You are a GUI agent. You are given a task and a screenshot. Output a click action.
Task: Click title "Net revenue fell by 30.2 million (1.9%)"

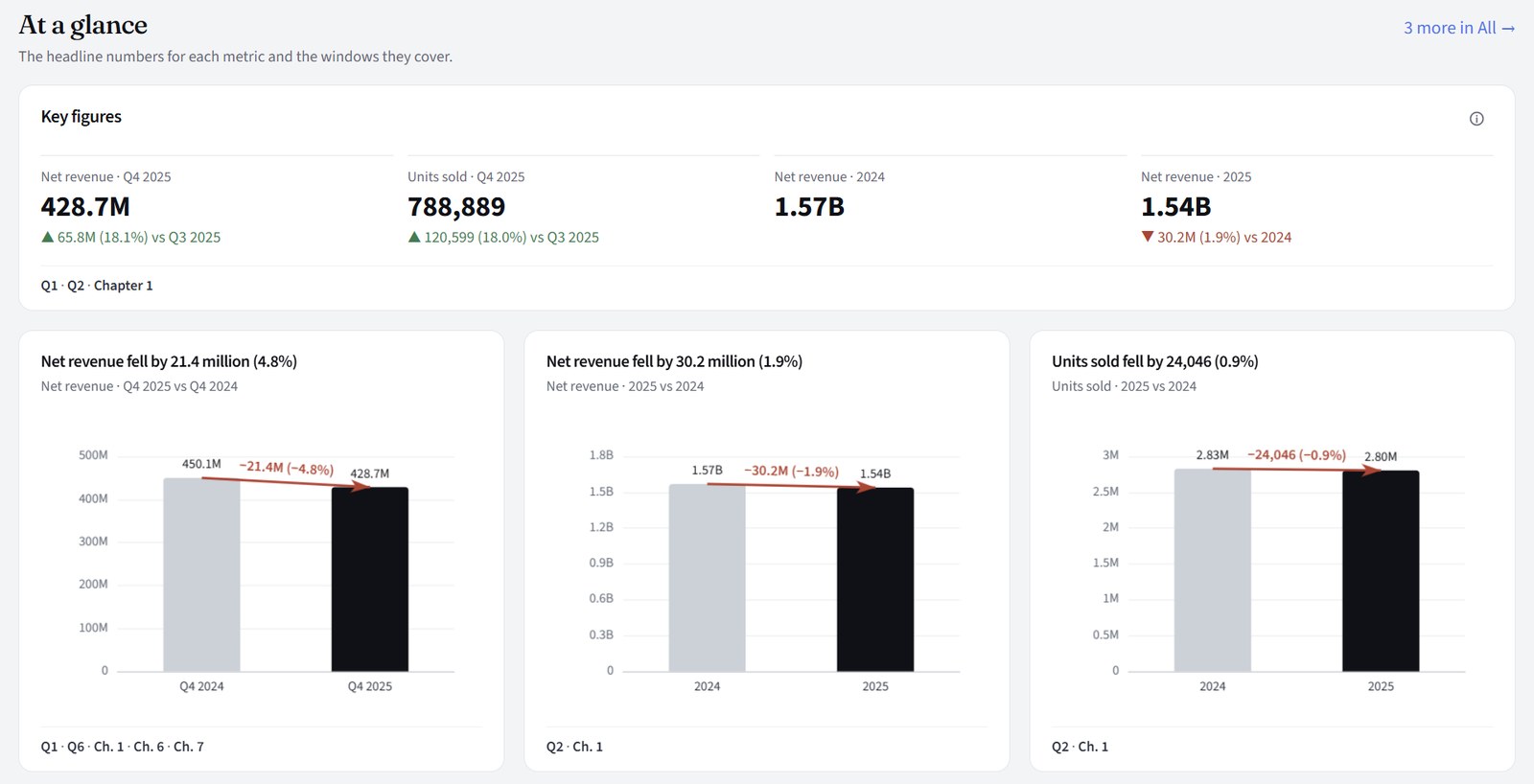pyautogui.click(x=674, y=361)
